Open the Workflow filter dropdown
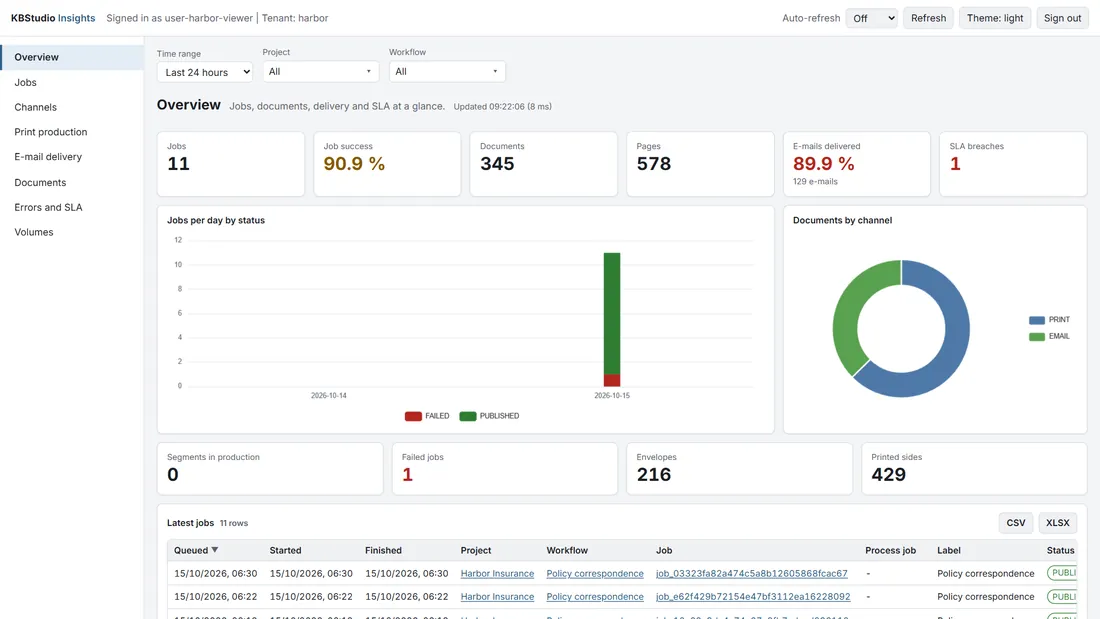 click(x=447, y=72)
